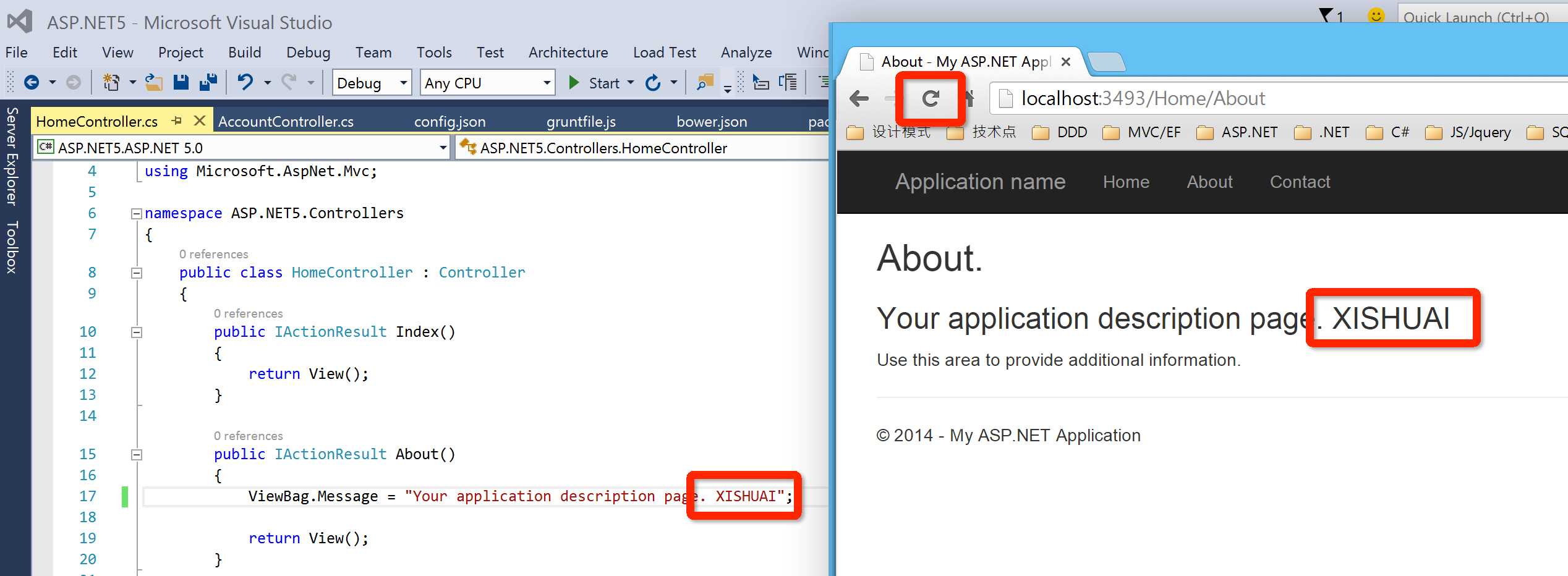The width and height of the screenshot is (1568, 576).
Task: Click the New Project toolbar icon
Action: (111, 82)
